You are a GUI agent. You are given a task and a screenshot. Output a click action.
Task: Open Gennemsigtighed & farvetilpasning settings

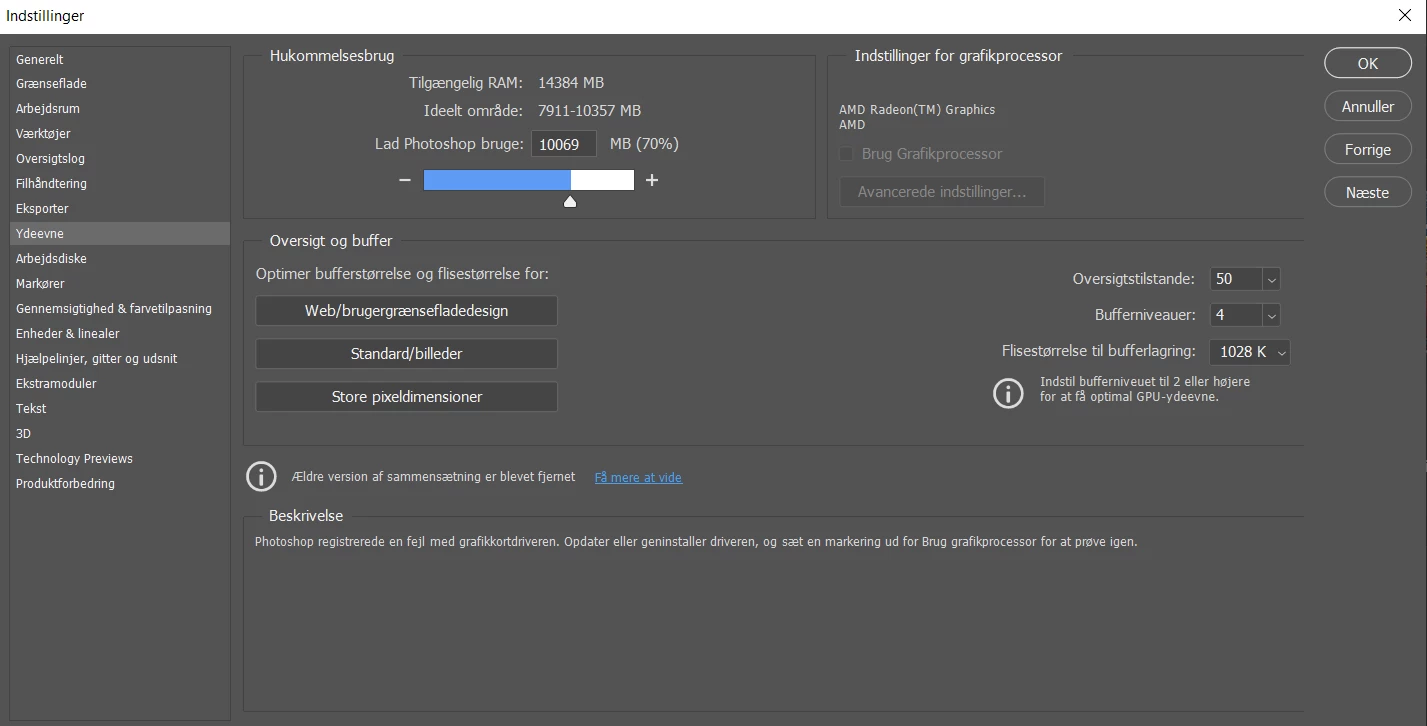[120, 309]
